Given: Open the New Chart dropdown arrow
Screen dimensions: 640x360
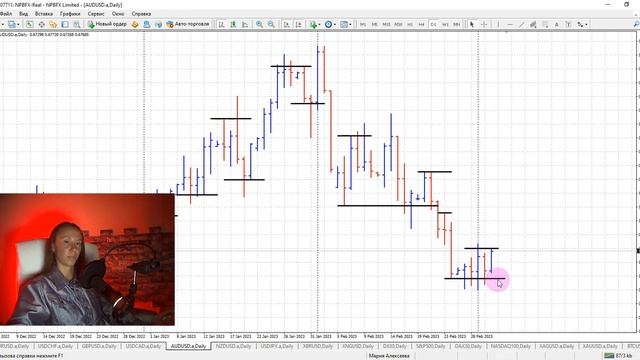Looking at the screenshot, I should pyautogui.click(x=3, y=24).
